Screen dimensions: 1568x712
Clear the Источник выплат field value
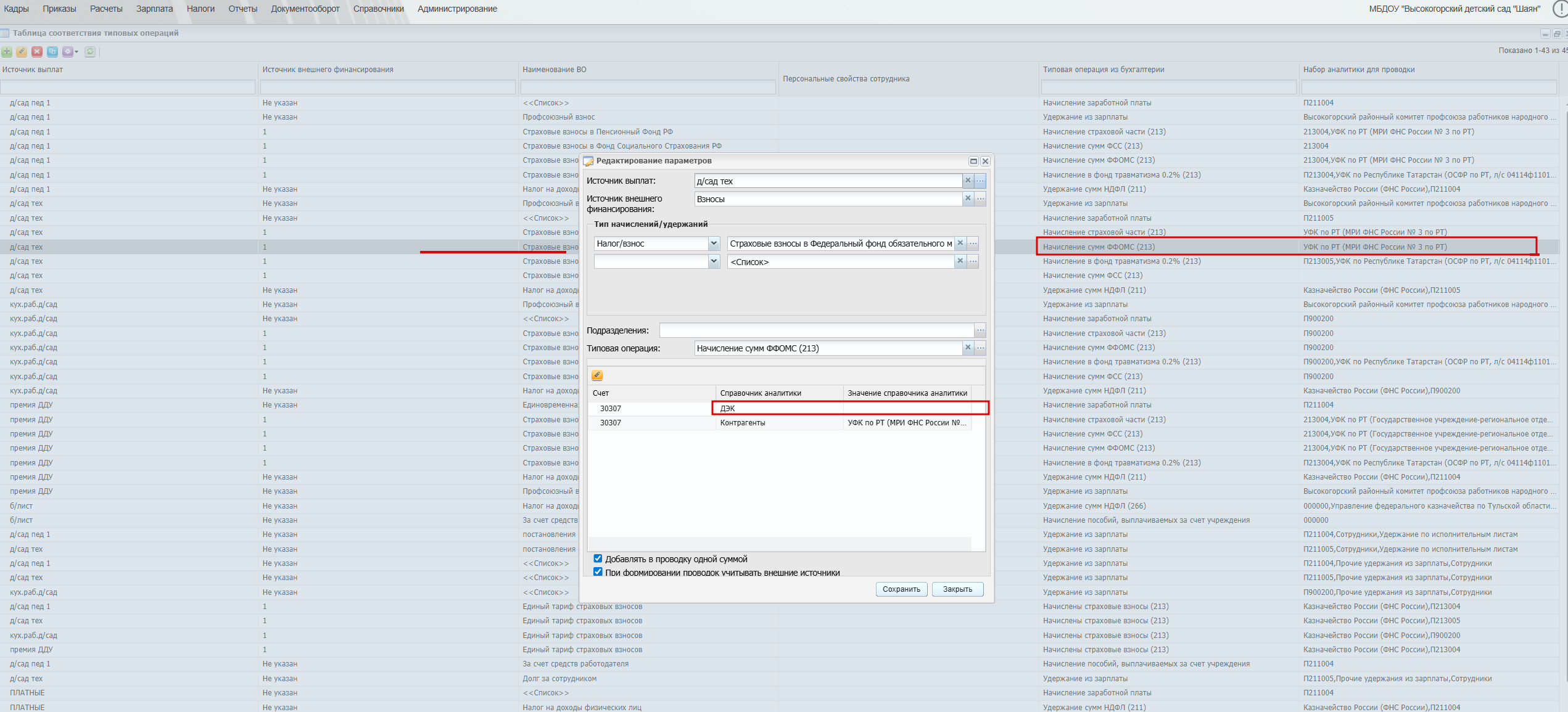[968, 181]
